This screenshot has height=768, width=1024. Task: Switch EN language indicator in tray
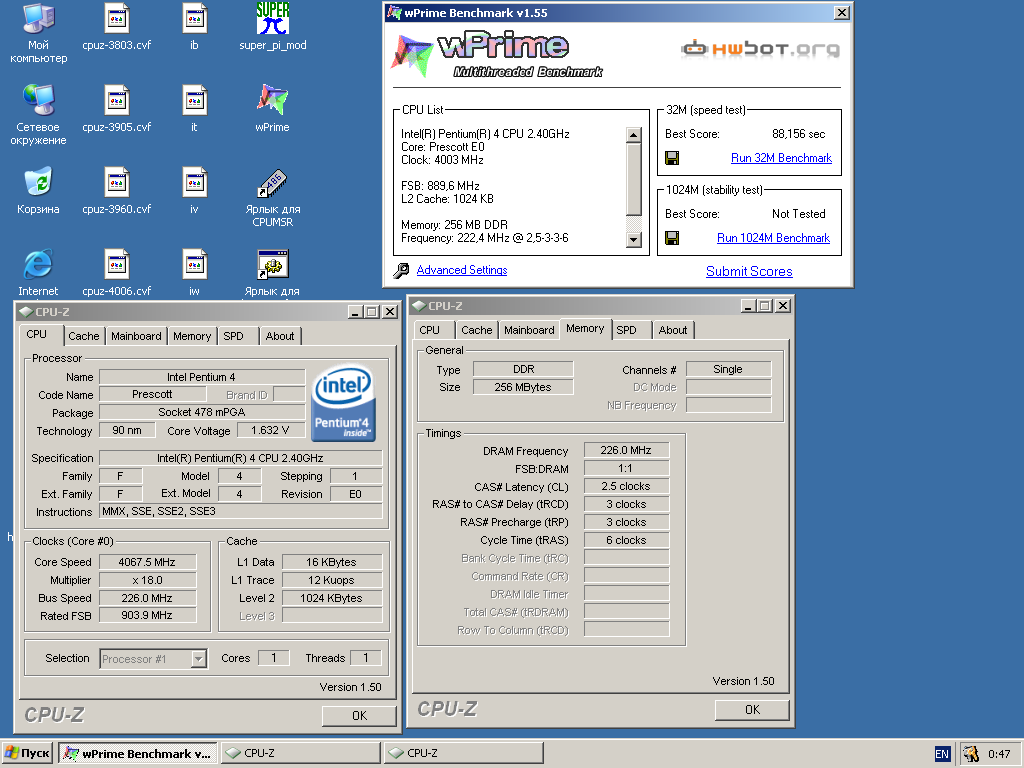(x=942, y=754)
